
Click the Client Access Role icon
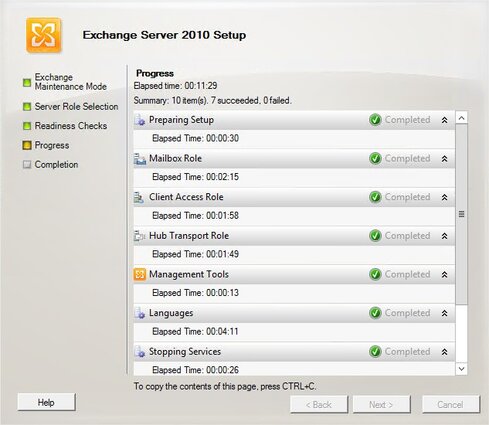coord(139,197)
